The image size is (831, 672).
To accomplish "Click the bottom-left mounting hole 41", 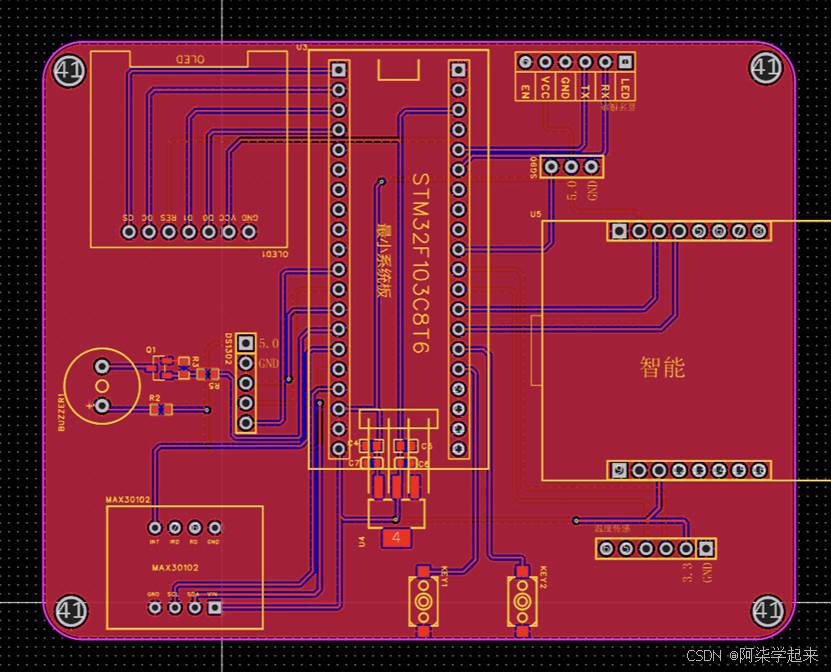I will click(x=71, y=610).
